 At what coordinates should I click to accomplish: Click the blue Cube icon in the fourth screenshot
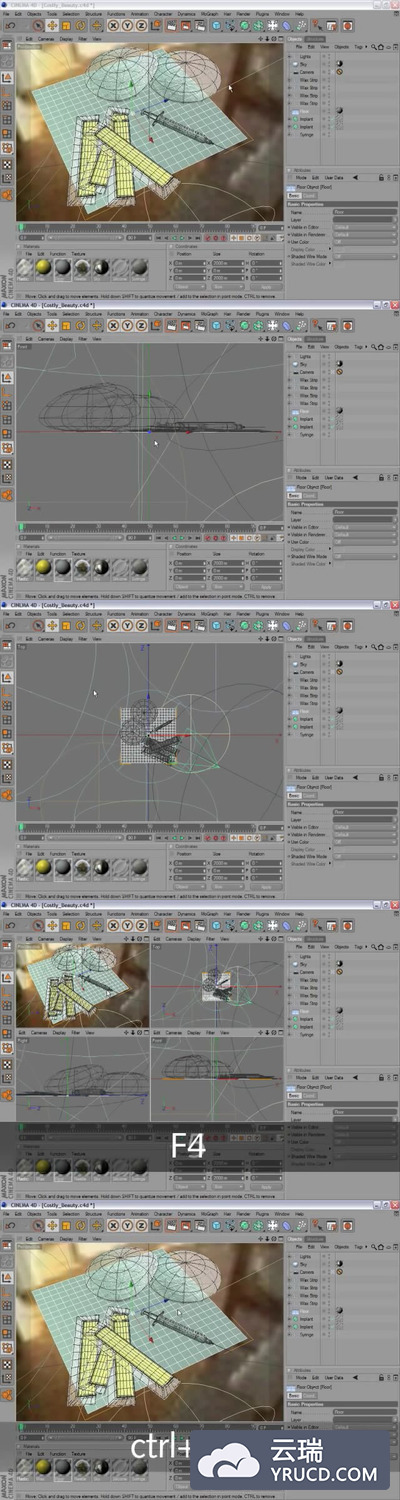coord(216,925)
